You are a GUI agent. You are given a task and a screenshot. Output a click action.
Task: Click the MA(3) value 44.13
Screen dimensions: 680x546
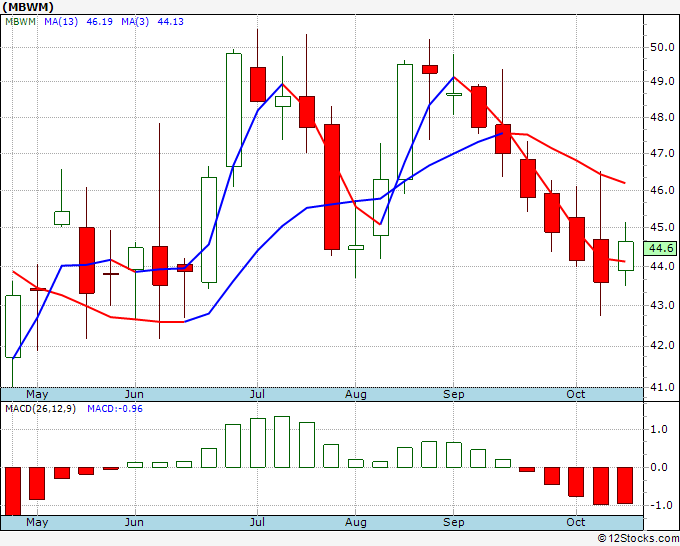170,22
